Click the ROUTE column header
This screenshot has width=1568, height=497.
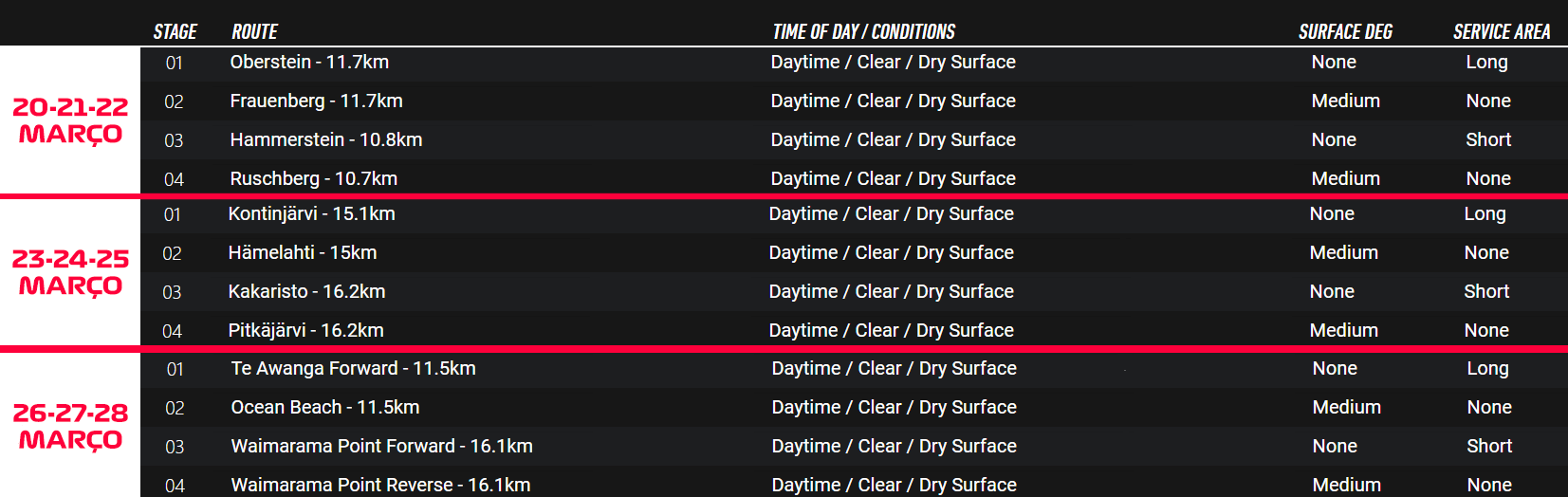point(255,32)
